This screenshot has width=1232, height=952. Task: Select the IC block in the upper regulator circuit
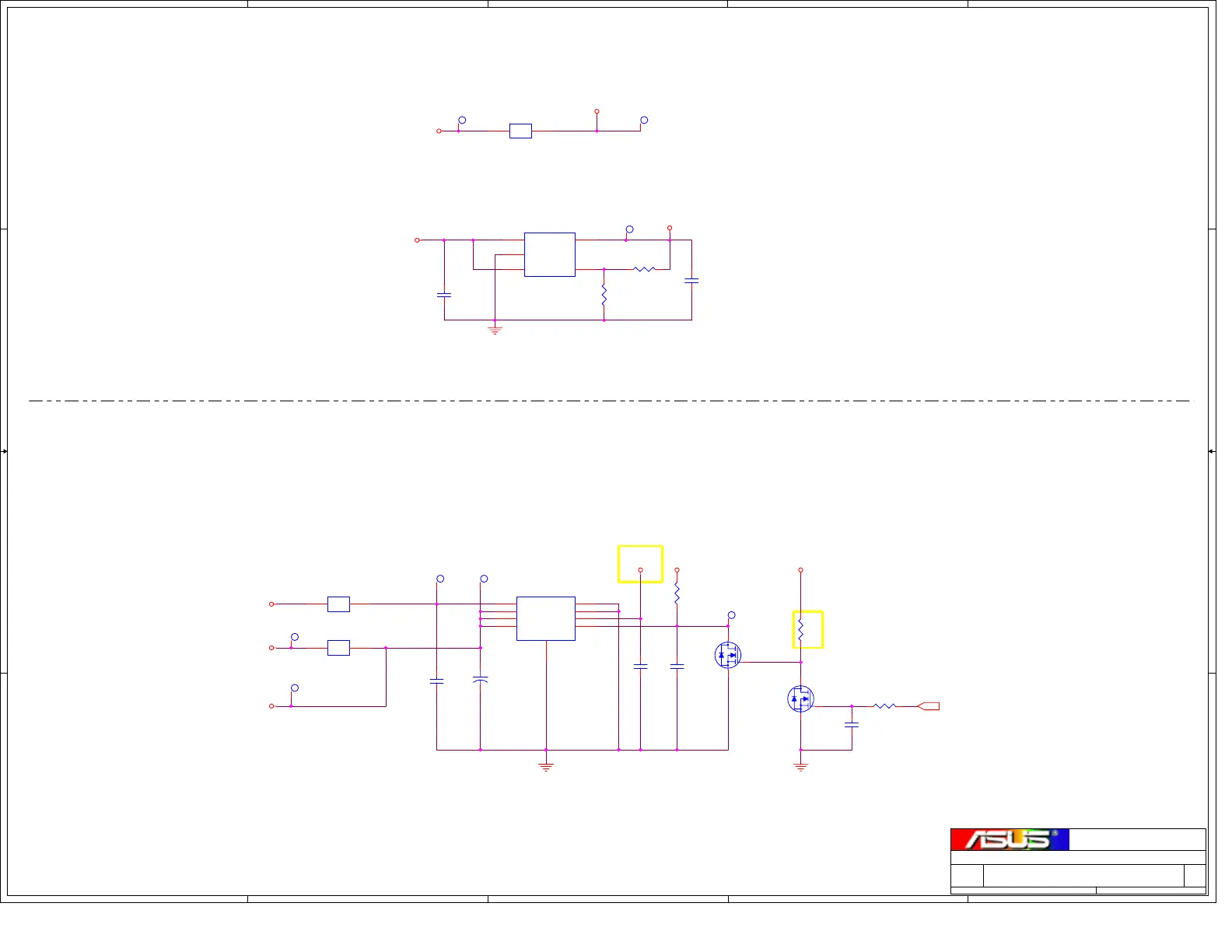[550, 254]
